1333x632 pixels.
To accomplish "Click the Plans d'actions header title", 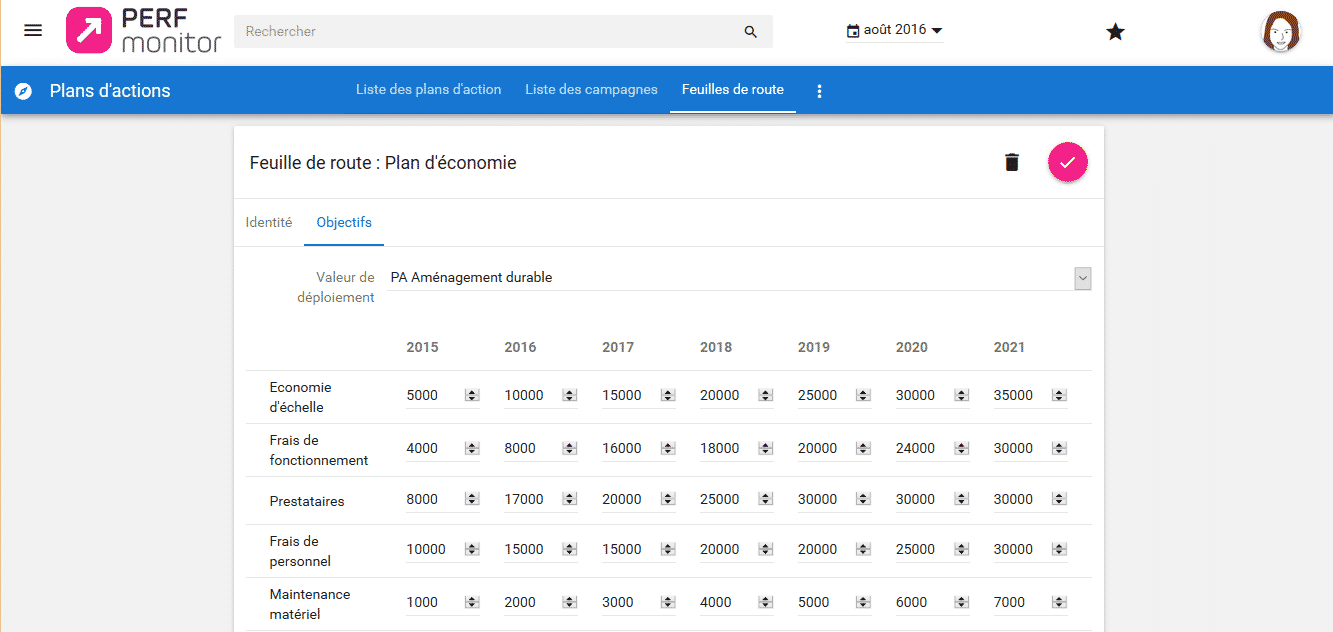I will coord(110,91).
